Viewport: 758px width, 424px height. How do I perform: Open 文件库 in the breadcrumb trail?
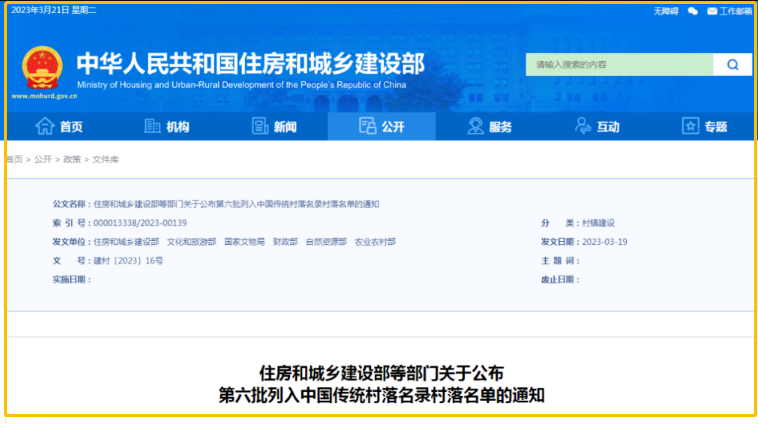pos(105,159)
